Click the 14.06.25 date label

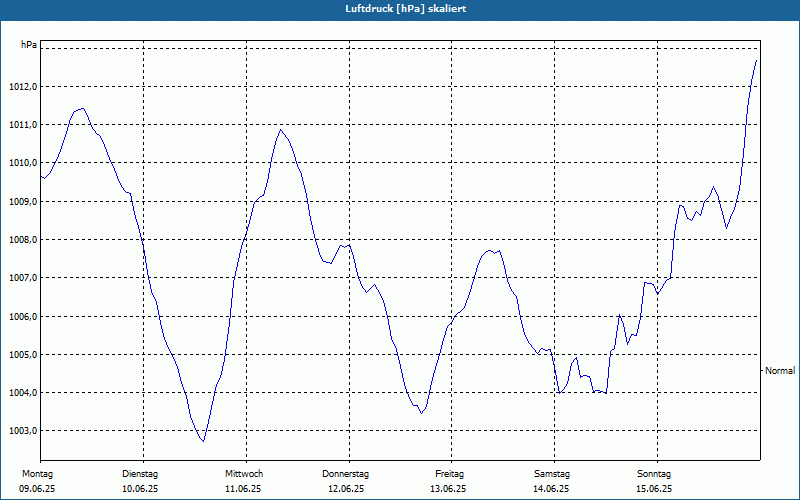point(551,489)
